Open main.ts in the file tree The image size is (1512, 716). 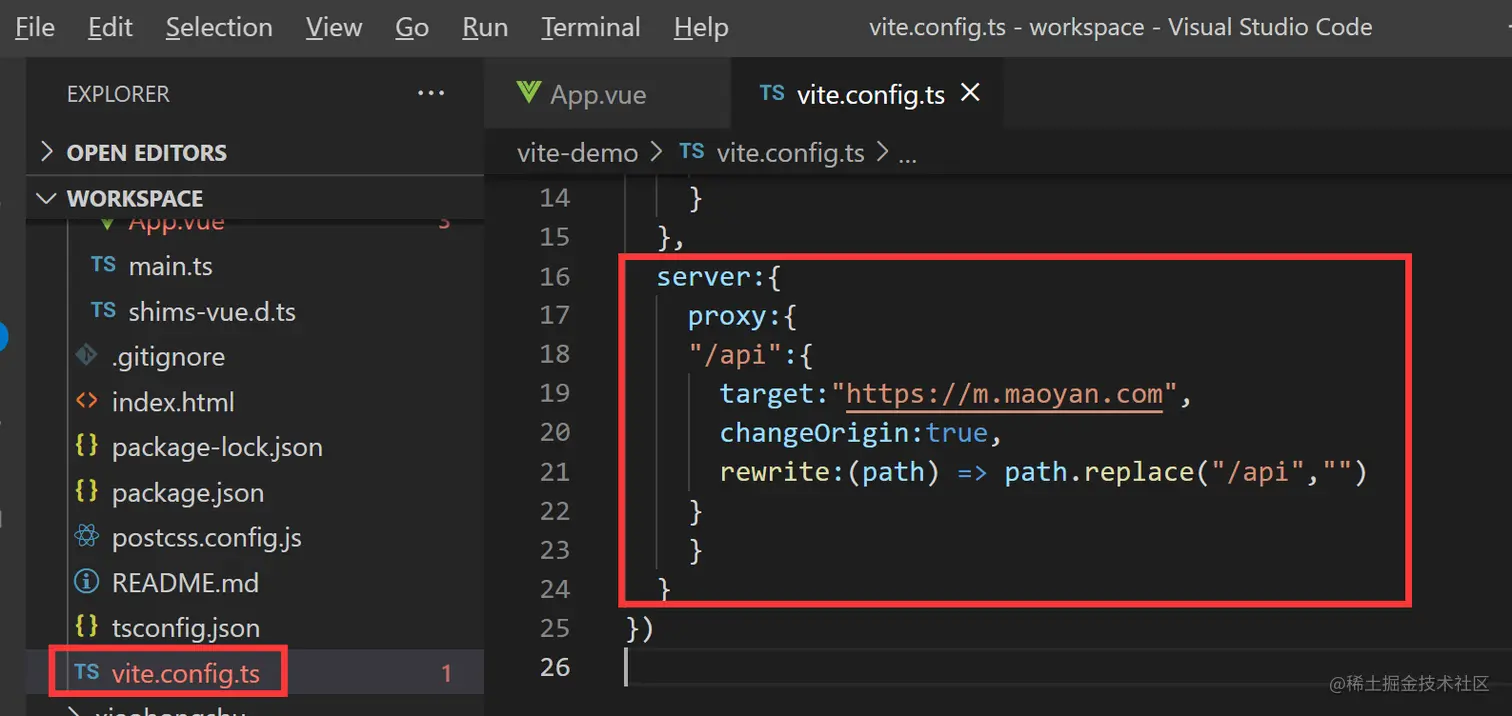coord(170,266)
